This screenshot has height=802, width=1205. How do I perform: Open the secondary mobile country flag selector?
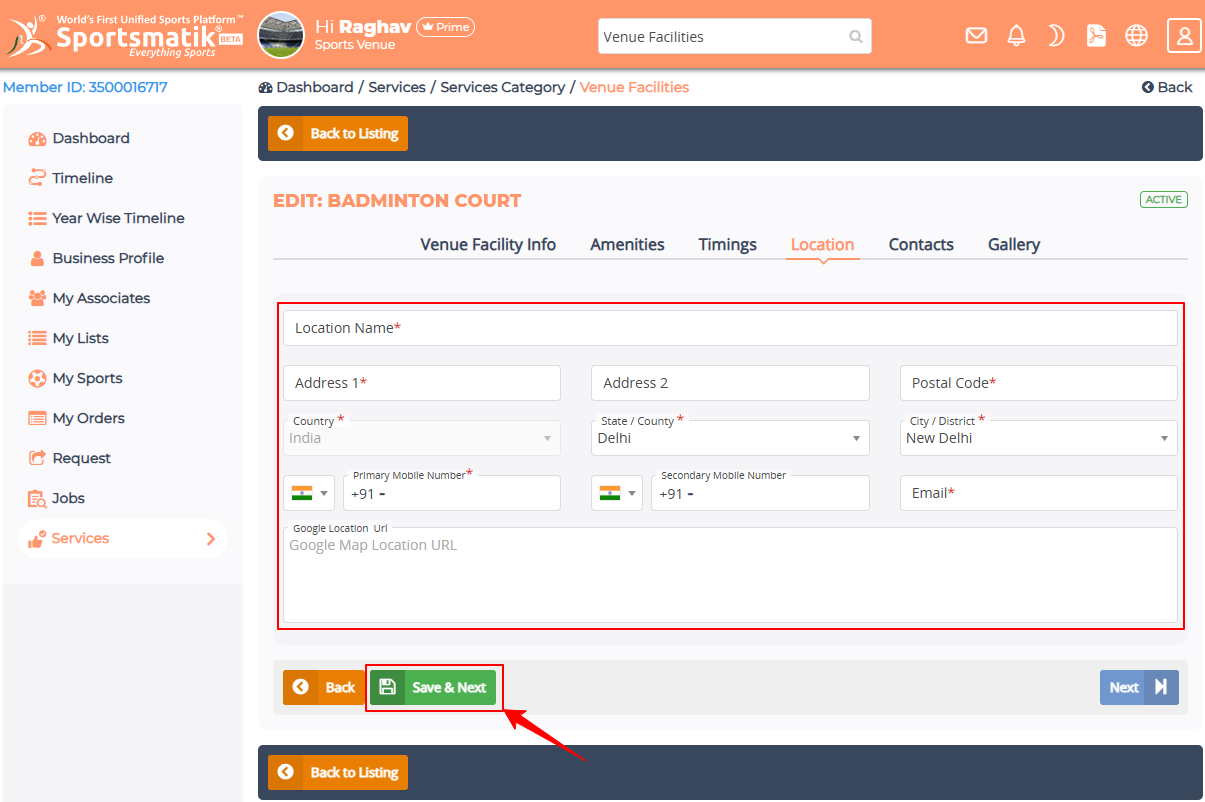point(617,493)
